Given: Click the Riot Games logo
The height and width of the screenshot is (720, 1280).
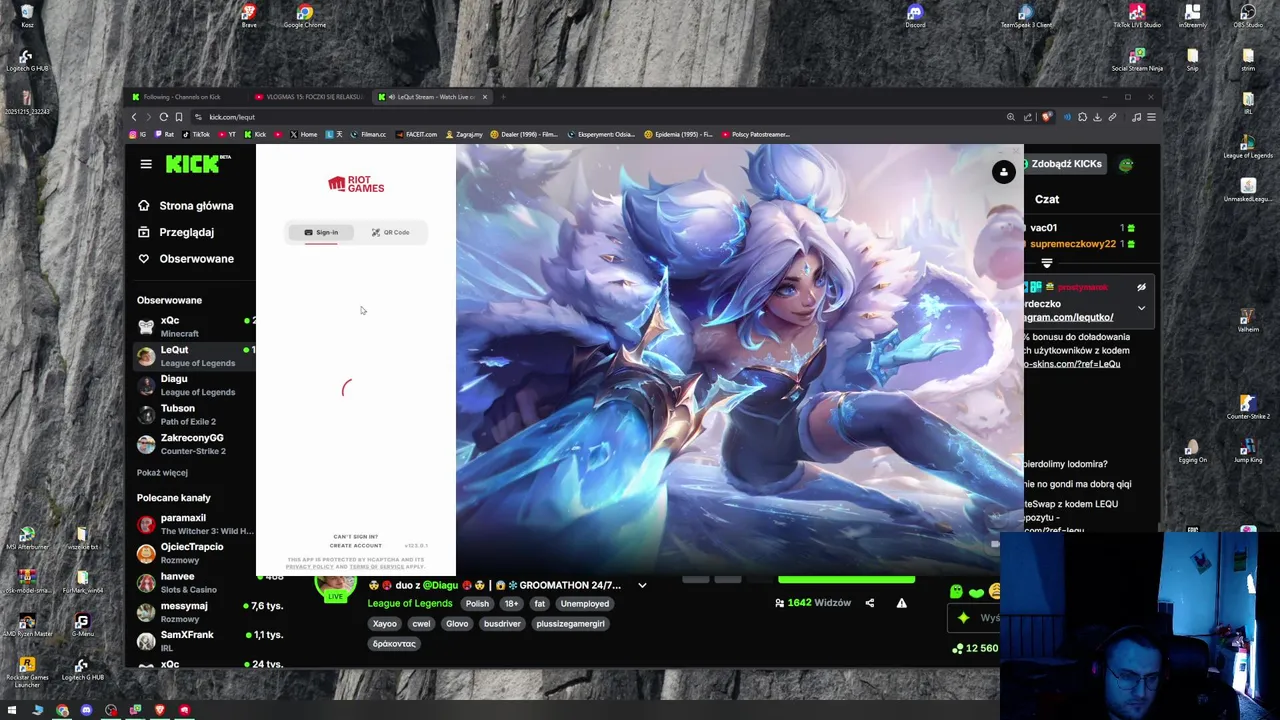Looking at the screenshot, I should (x=356, y=184).
